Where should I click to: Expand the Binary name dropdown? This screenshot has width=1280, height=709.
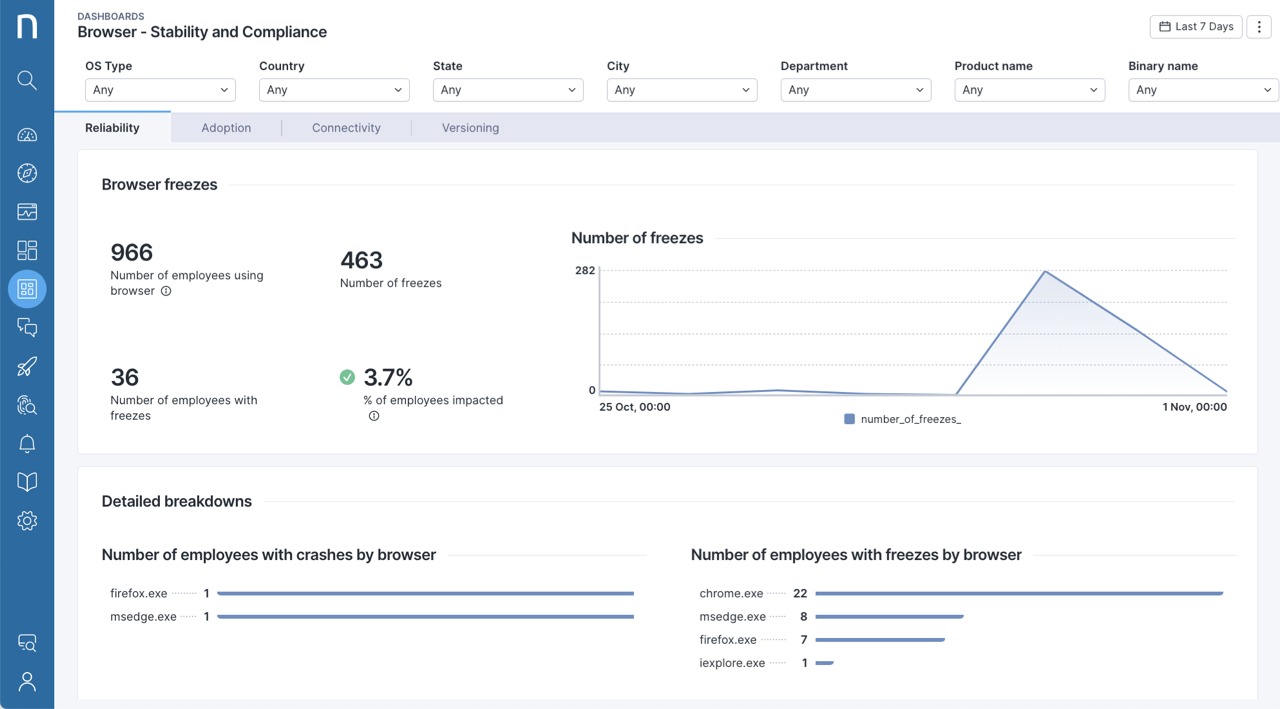(x=1204, y=90)
